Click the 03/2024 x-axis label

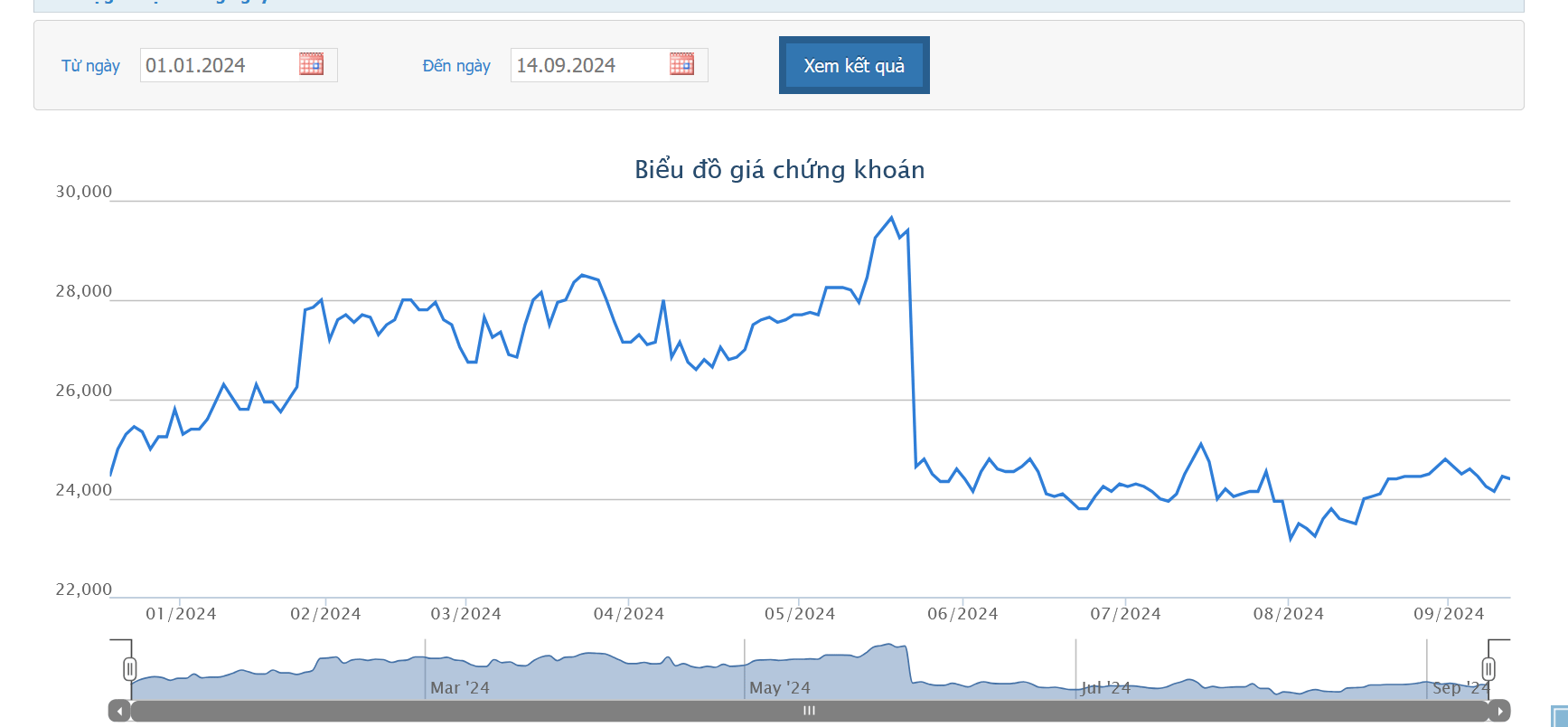click(465, 614)
